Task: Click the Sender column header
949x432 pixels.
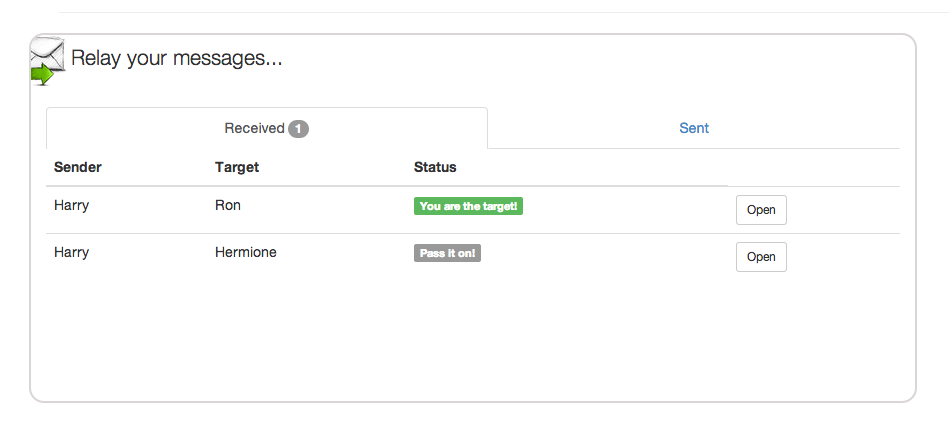Action: 78,167
